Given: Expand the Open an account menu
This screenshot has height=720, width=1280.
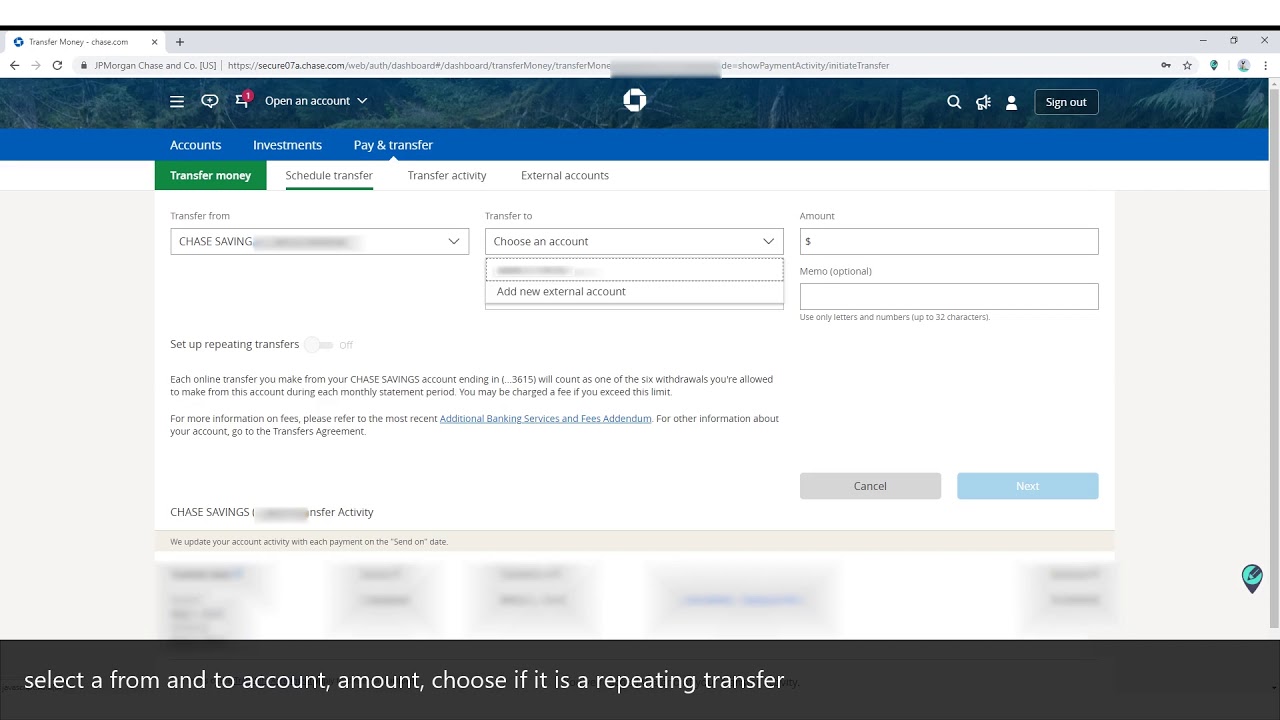Looking at the screenshot, I should click(x=316, y=101).
